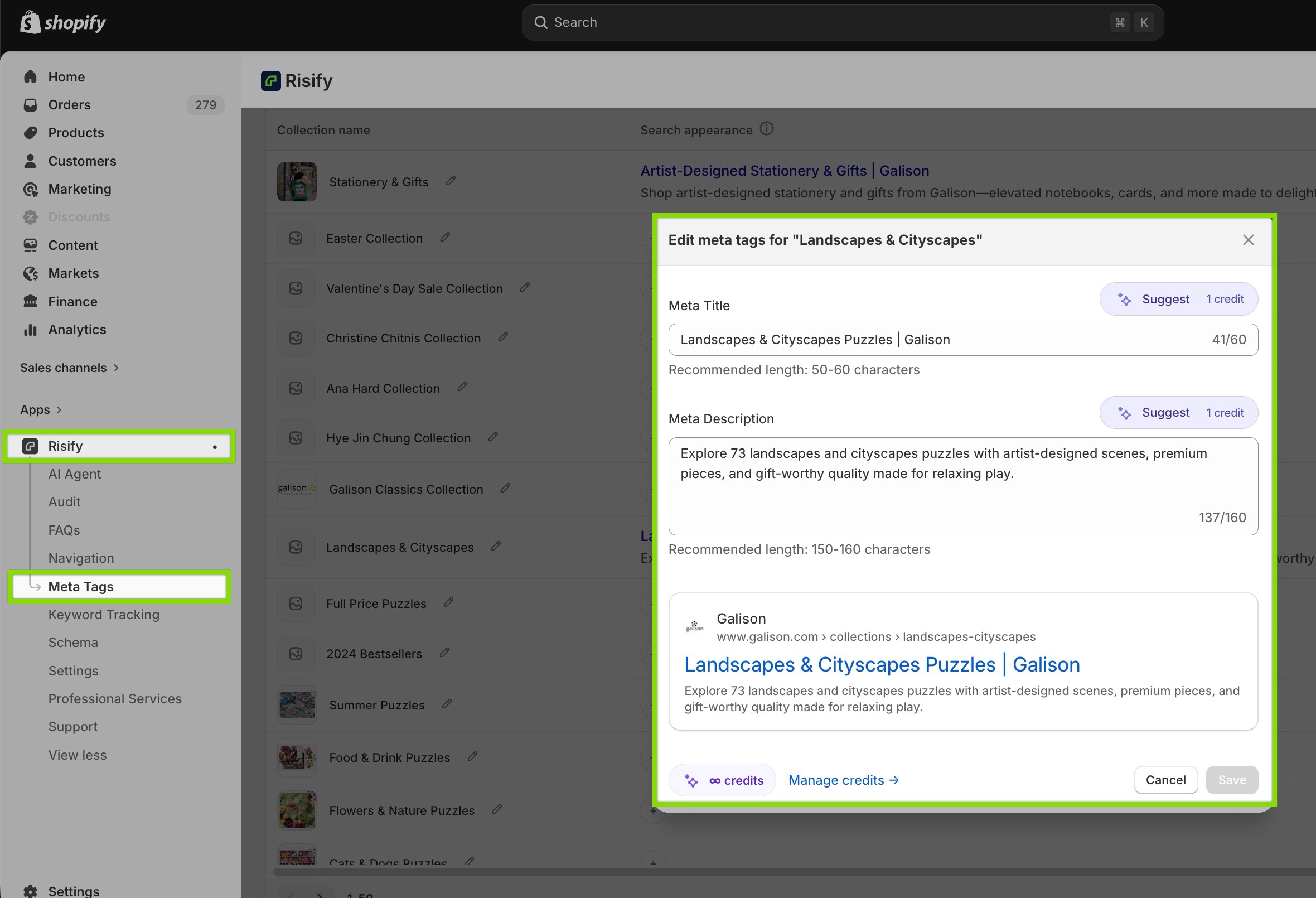
Task: Click the Discounts menu item
Action: click(x=79, y=217)
